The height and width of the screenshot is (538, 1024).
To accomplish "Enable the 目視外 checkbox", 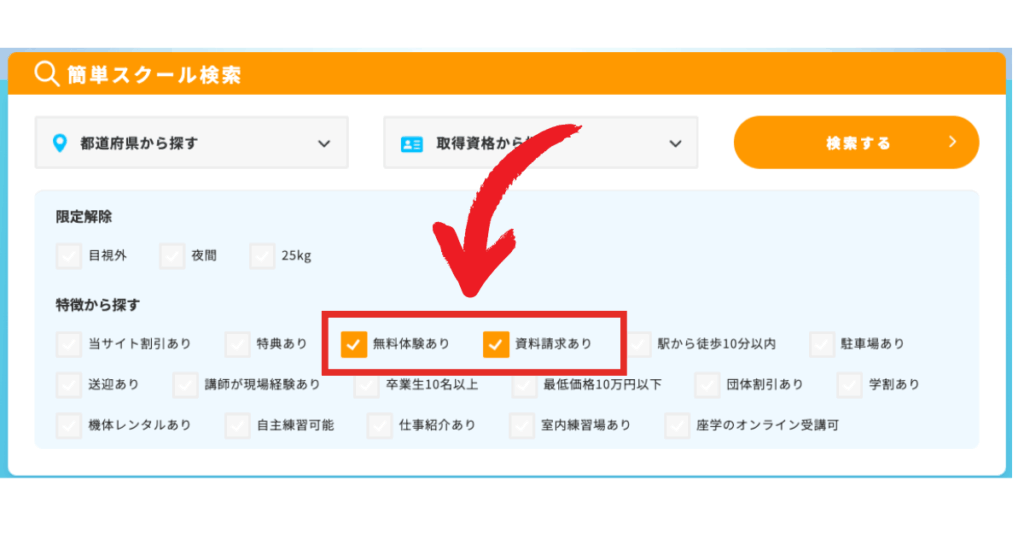I will pyautogui.click(x=69, y=256).
